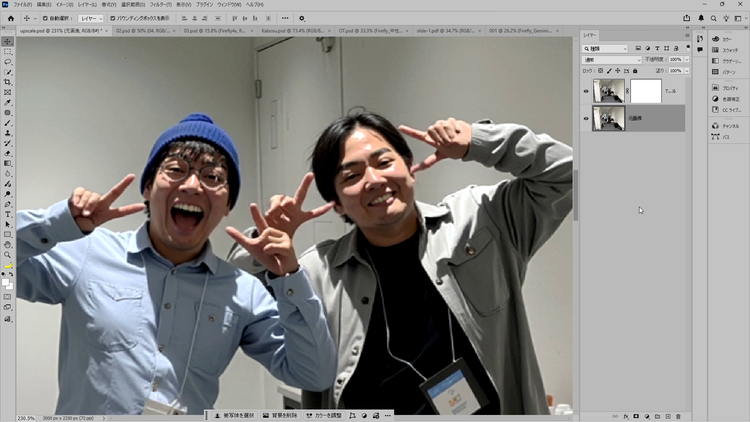Open the Adjustments panel icon
The width and height of the screenshot is (750, 422).
(716, 99)
